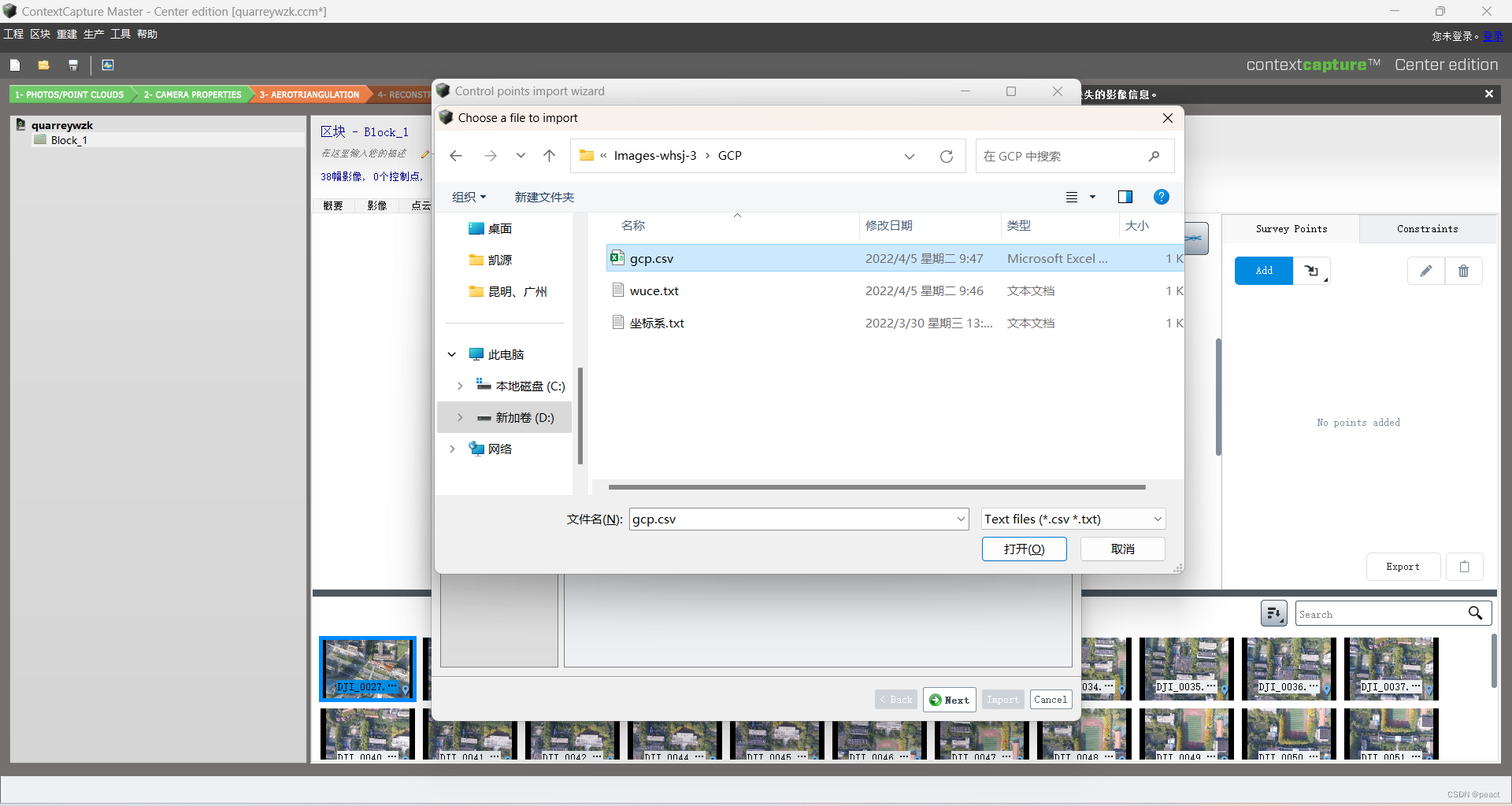This screenshot has height=806, width=1512.
Task: Click the import-from-file arrow icon beside Add
Action: pos(1312,270)
